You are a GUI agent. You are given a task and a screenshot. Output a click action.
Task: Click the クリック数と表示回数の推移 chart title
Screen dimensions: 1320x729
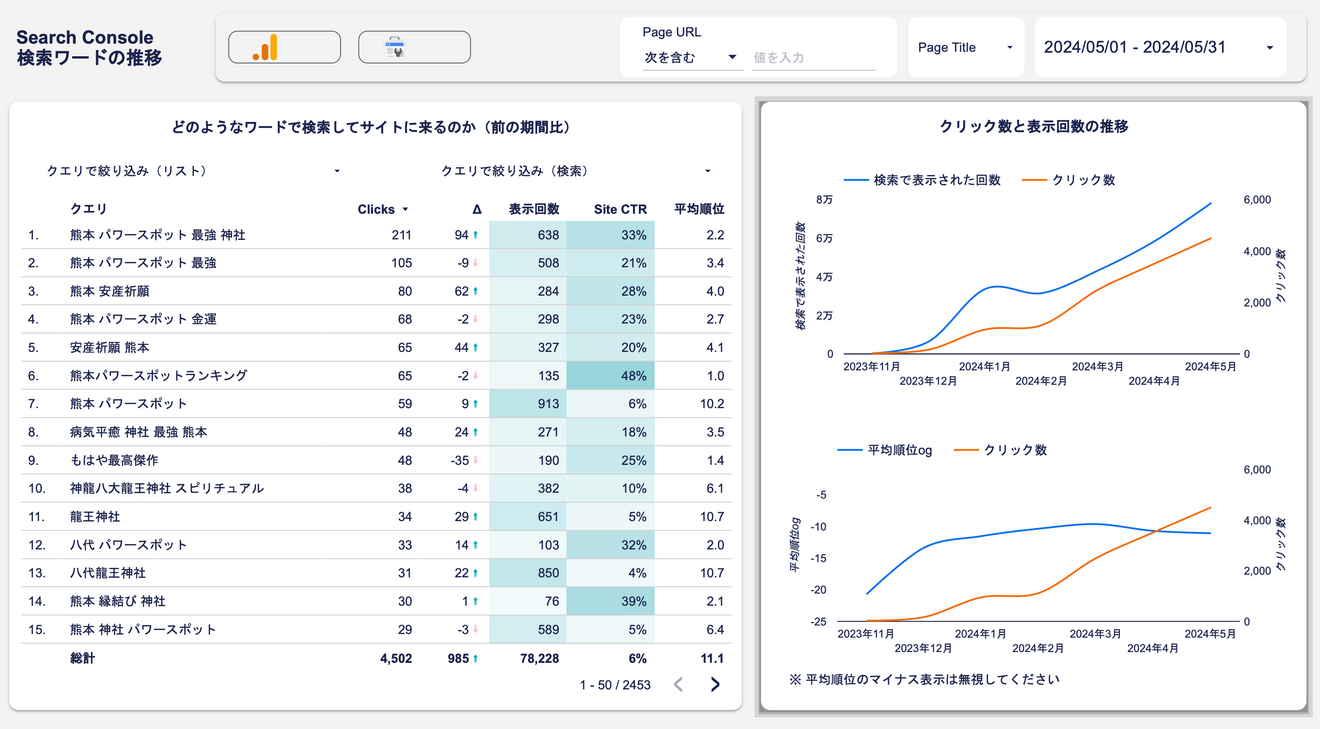pos(1034,126)
